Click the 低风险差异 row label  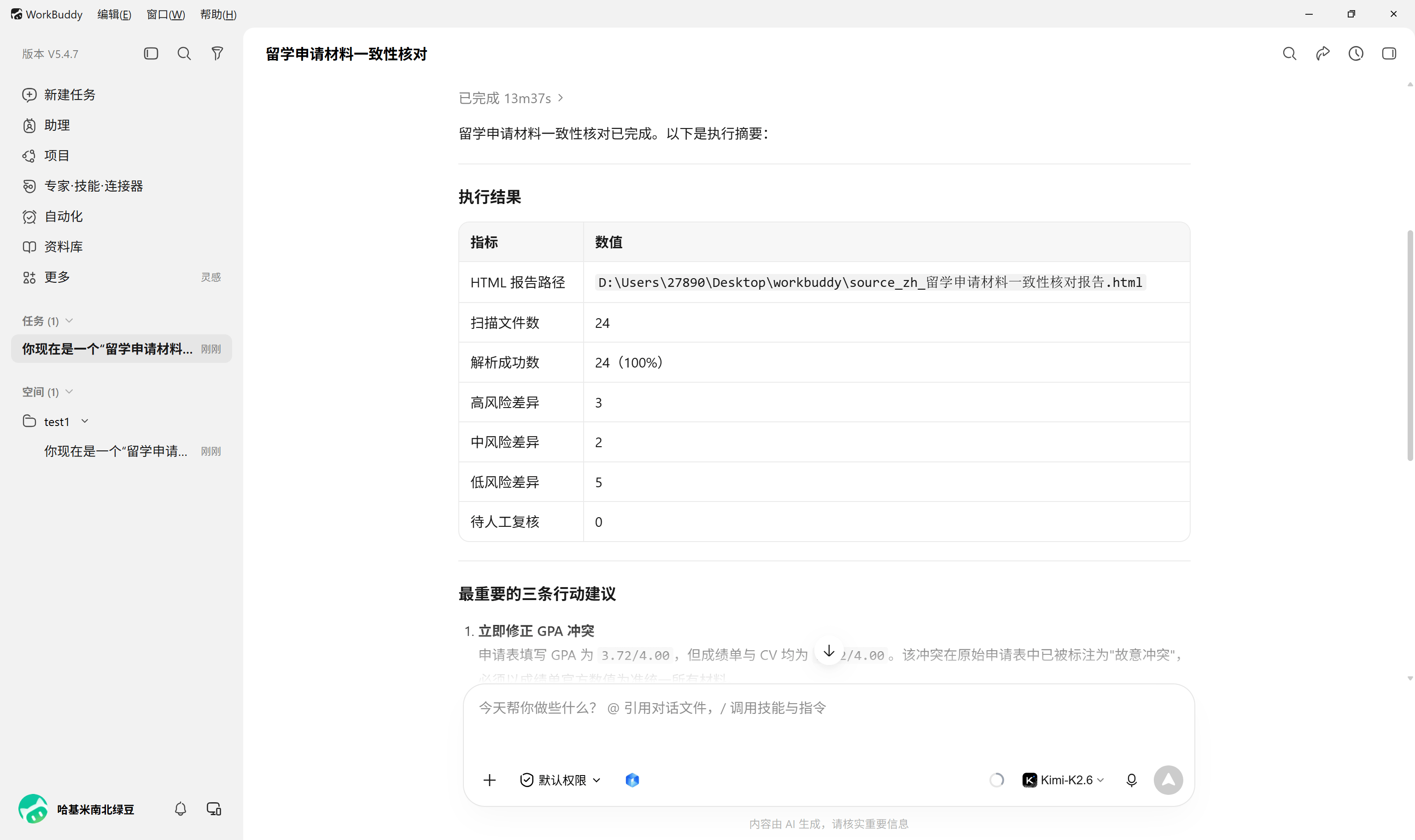pyautogui.click(x=505, y=482)
